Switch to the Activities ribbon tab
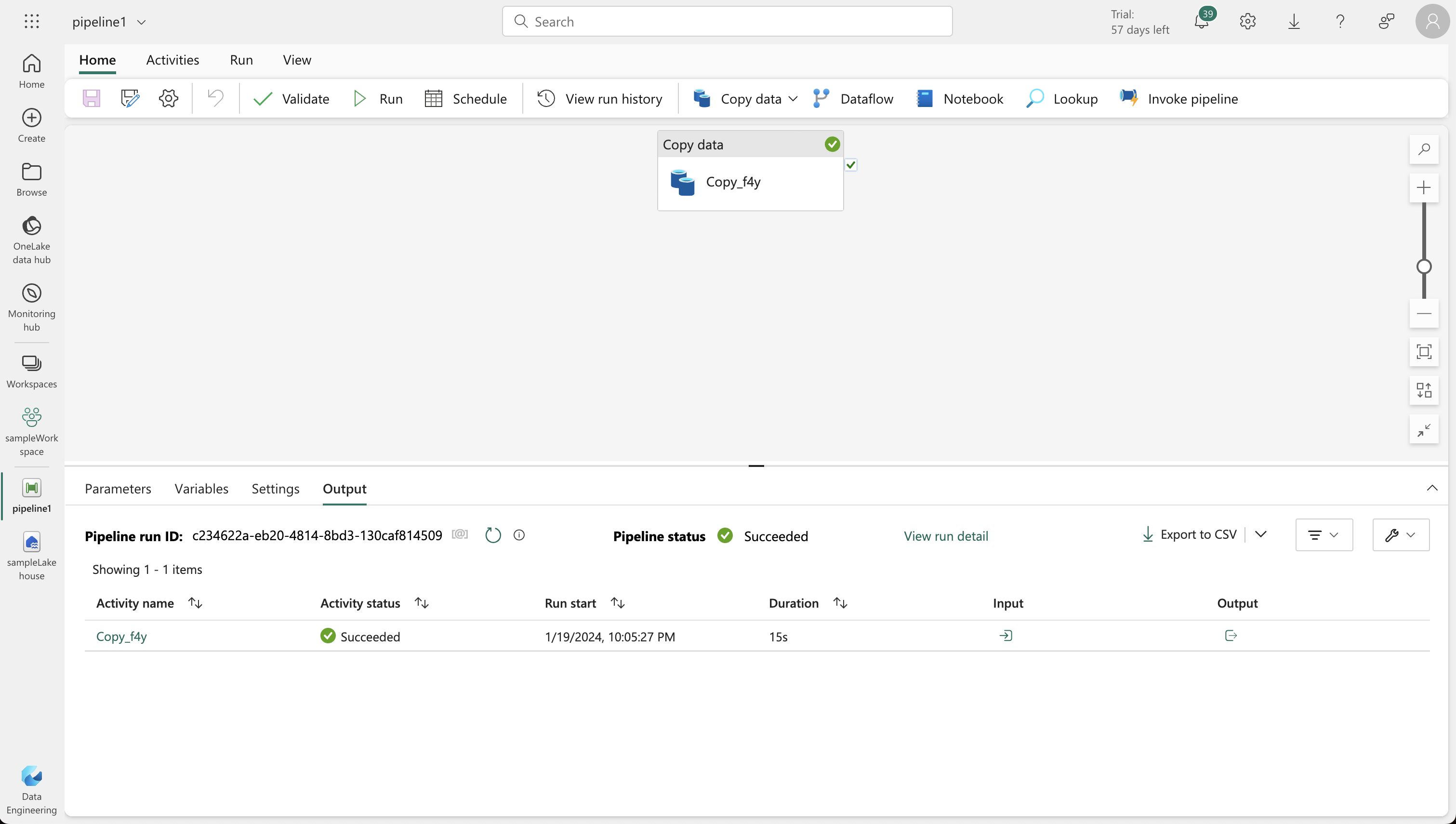1456x824 pixels. tap(172, 60)
